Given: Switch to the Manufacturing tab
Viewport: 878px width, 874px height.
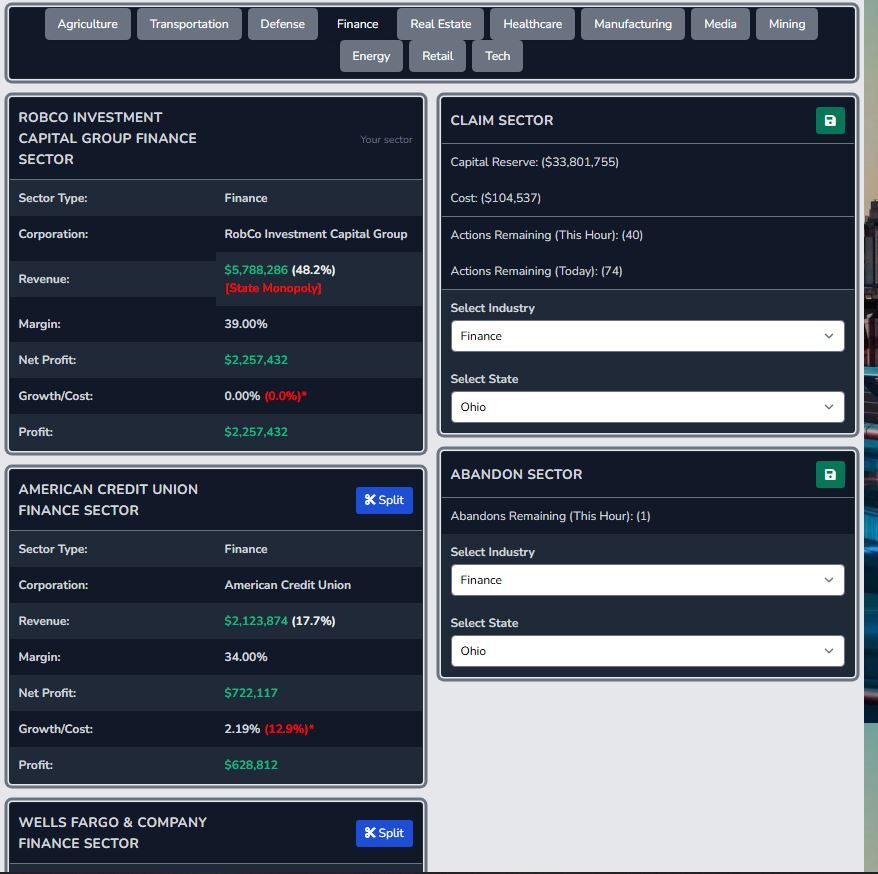Looking at the screenshot, I should (633, 24).
